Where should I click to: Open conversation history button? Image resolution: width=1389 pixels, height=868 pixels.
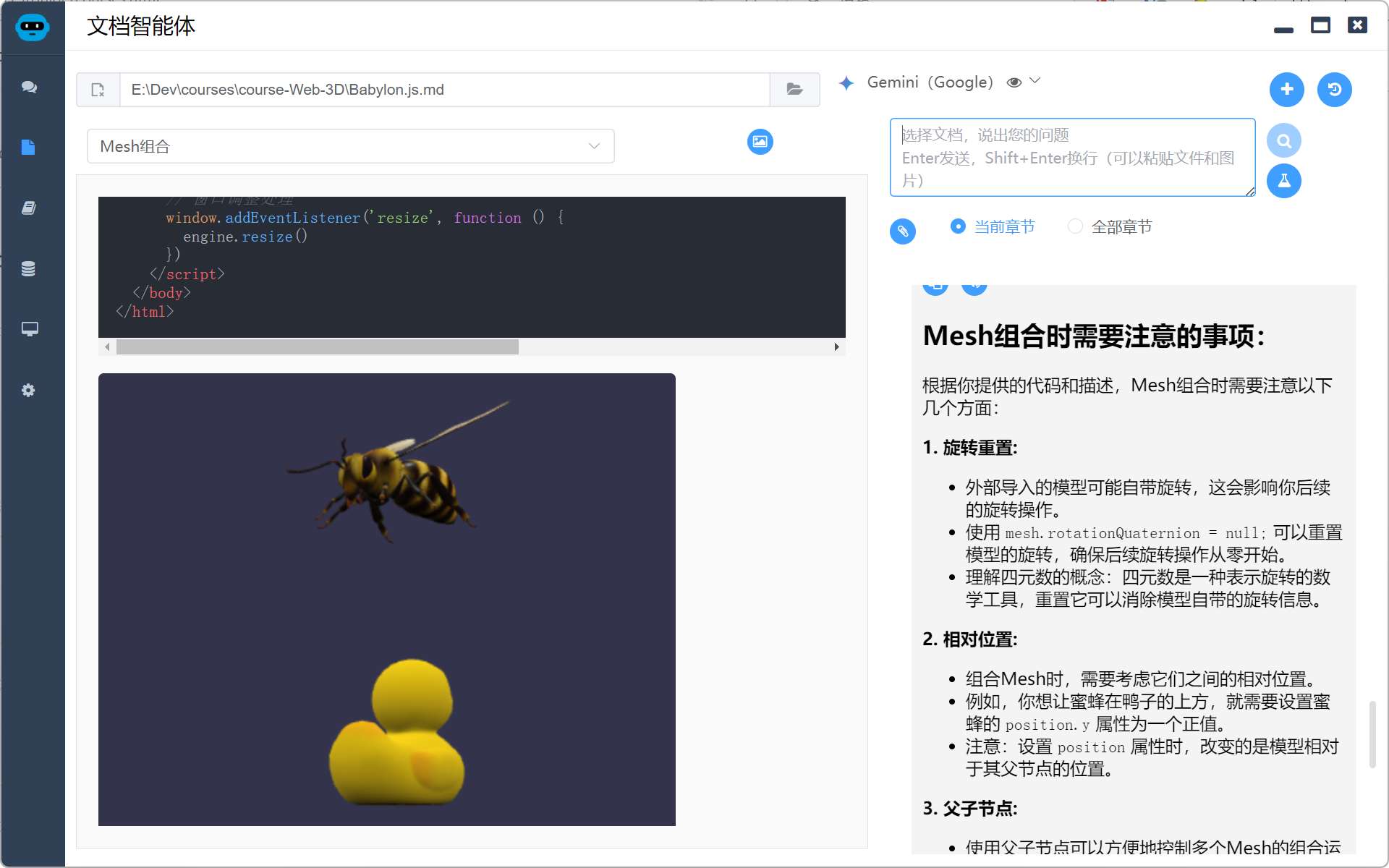coord(1335,90)
